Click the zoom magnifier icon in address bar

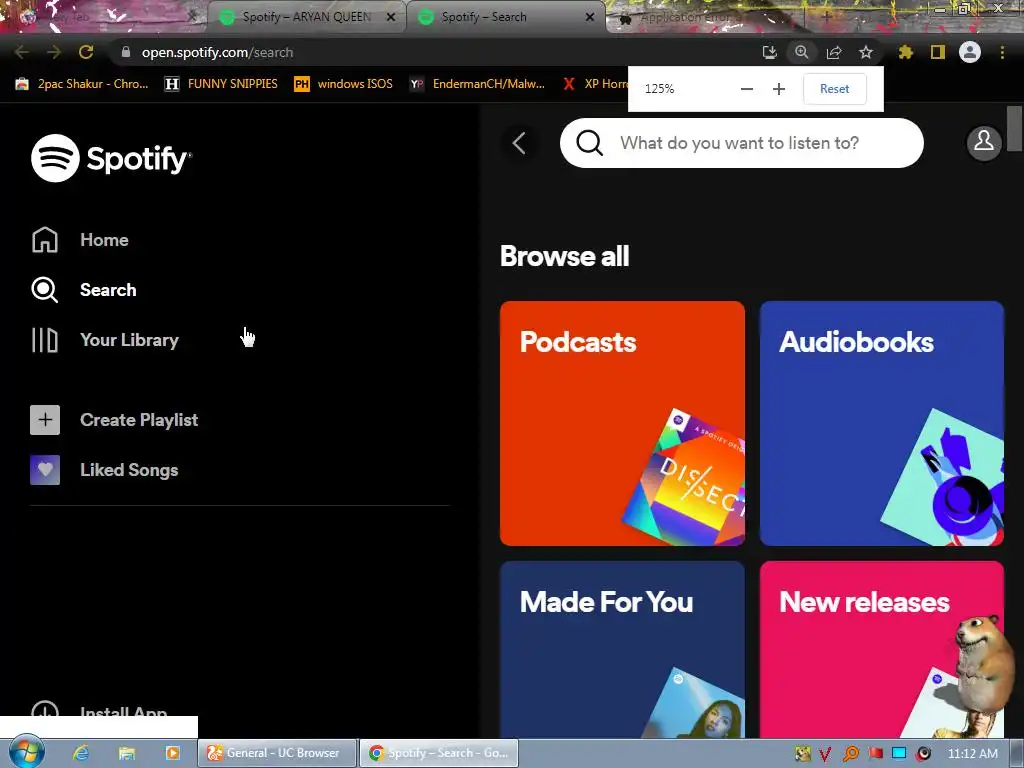[801, 52]
